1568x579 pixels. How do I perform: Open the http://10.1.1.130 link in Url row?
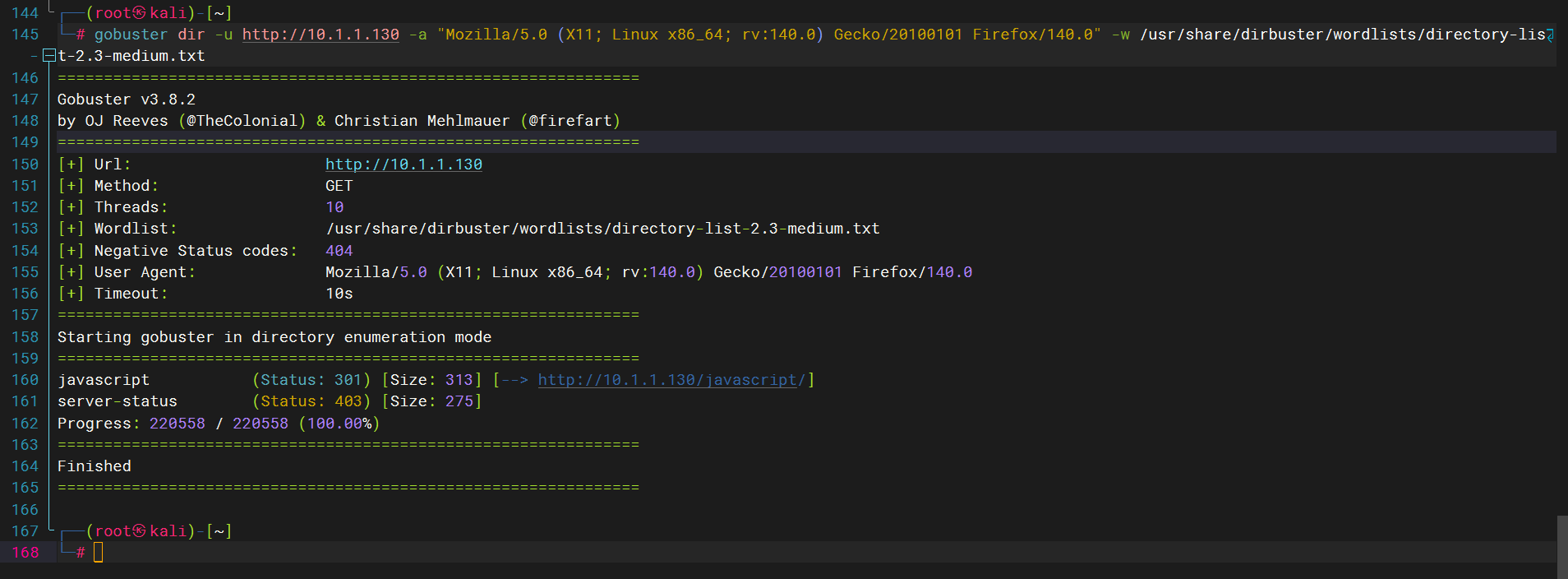404,164
